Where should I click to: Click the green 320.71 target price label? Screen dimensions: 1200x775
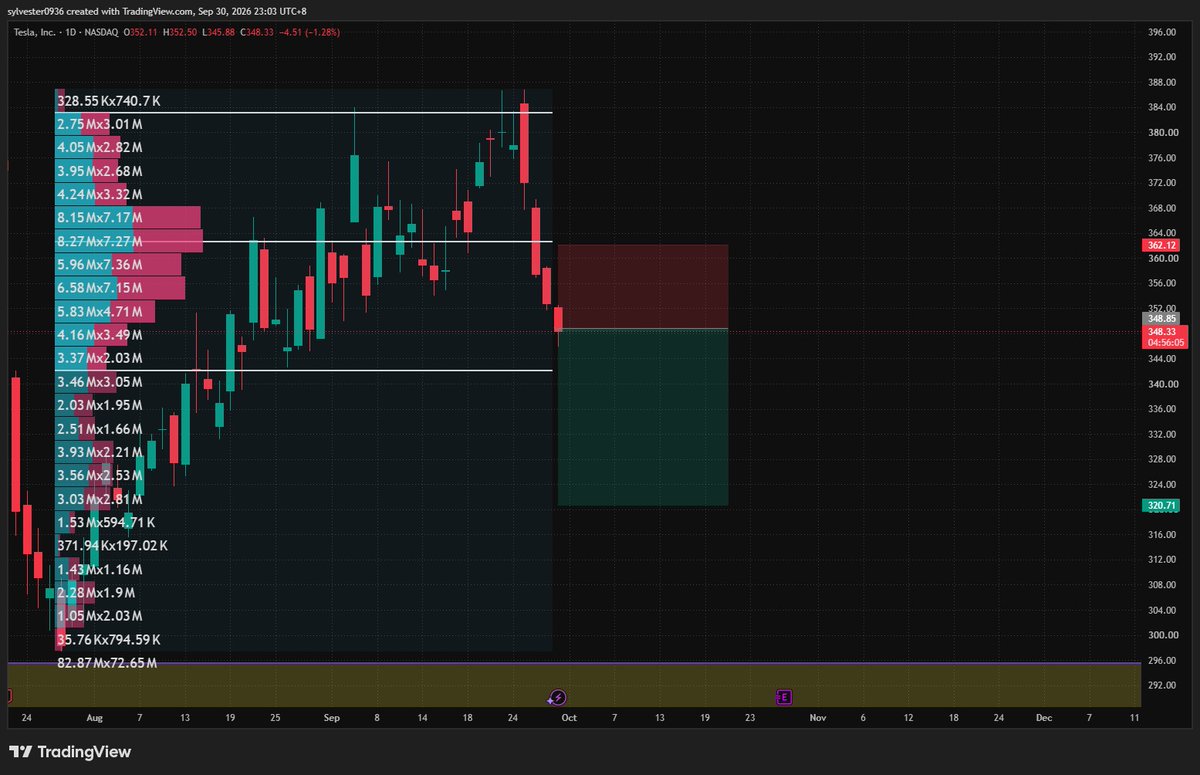tap(1162, 506)
